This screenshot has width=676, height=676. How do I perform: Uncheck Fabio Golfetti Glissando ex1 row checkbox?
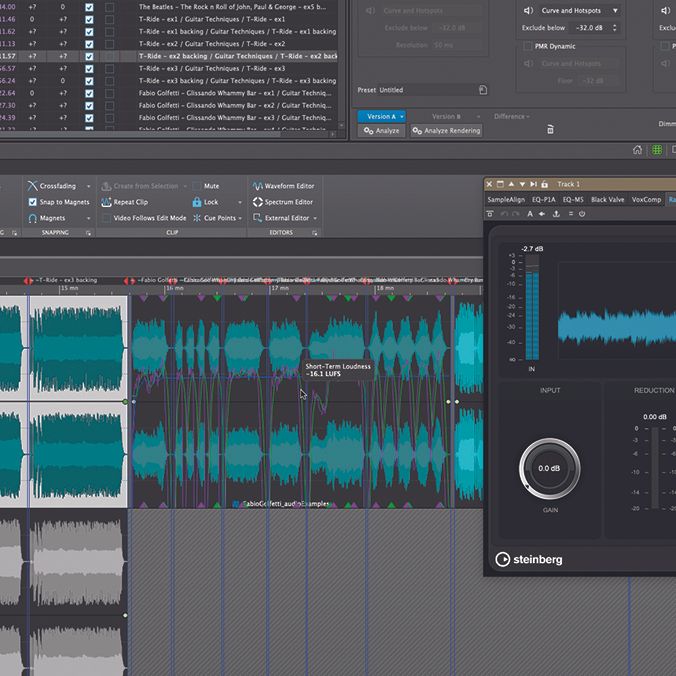click(x=89, y=93)
